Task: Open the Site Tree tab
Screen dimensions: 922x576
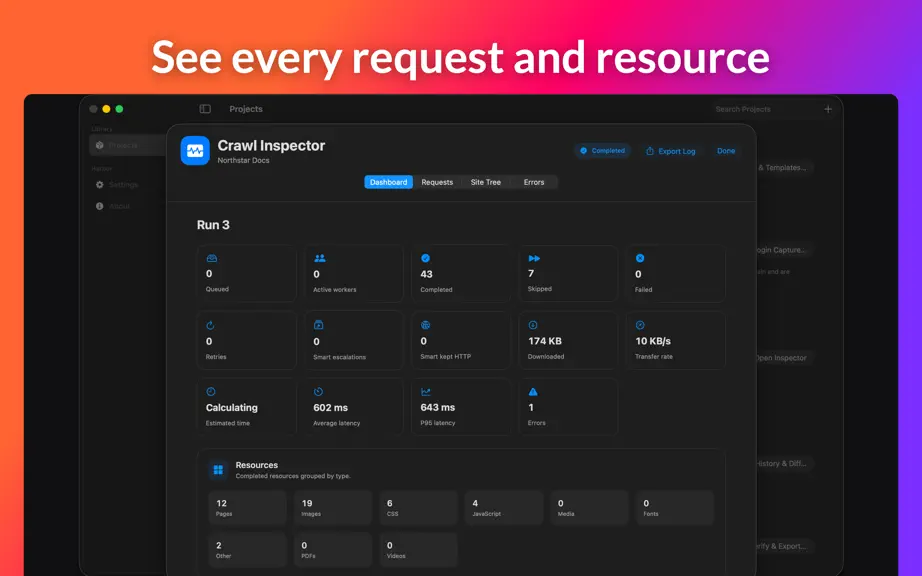Action: click(x=486, y=182)
